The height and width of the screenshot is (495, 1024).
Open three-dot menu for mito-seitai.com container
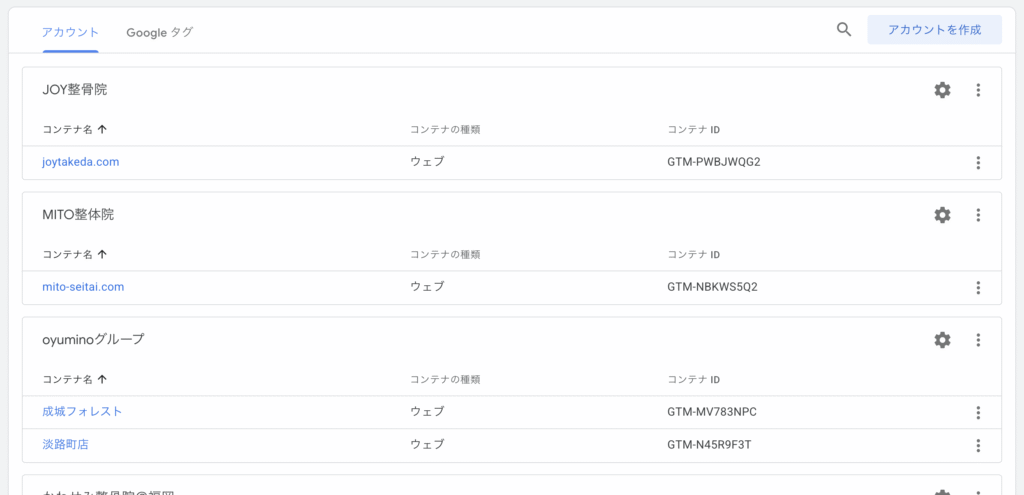[x=978, y=288]
